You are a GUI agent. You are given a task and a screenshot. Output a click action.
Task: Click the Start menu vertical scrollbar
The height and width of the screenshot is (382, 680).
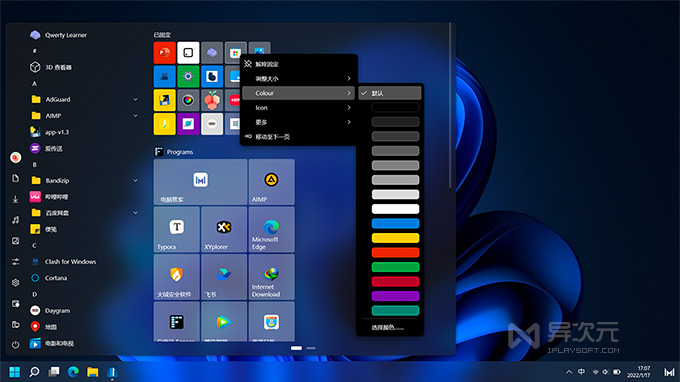point(450,106)
